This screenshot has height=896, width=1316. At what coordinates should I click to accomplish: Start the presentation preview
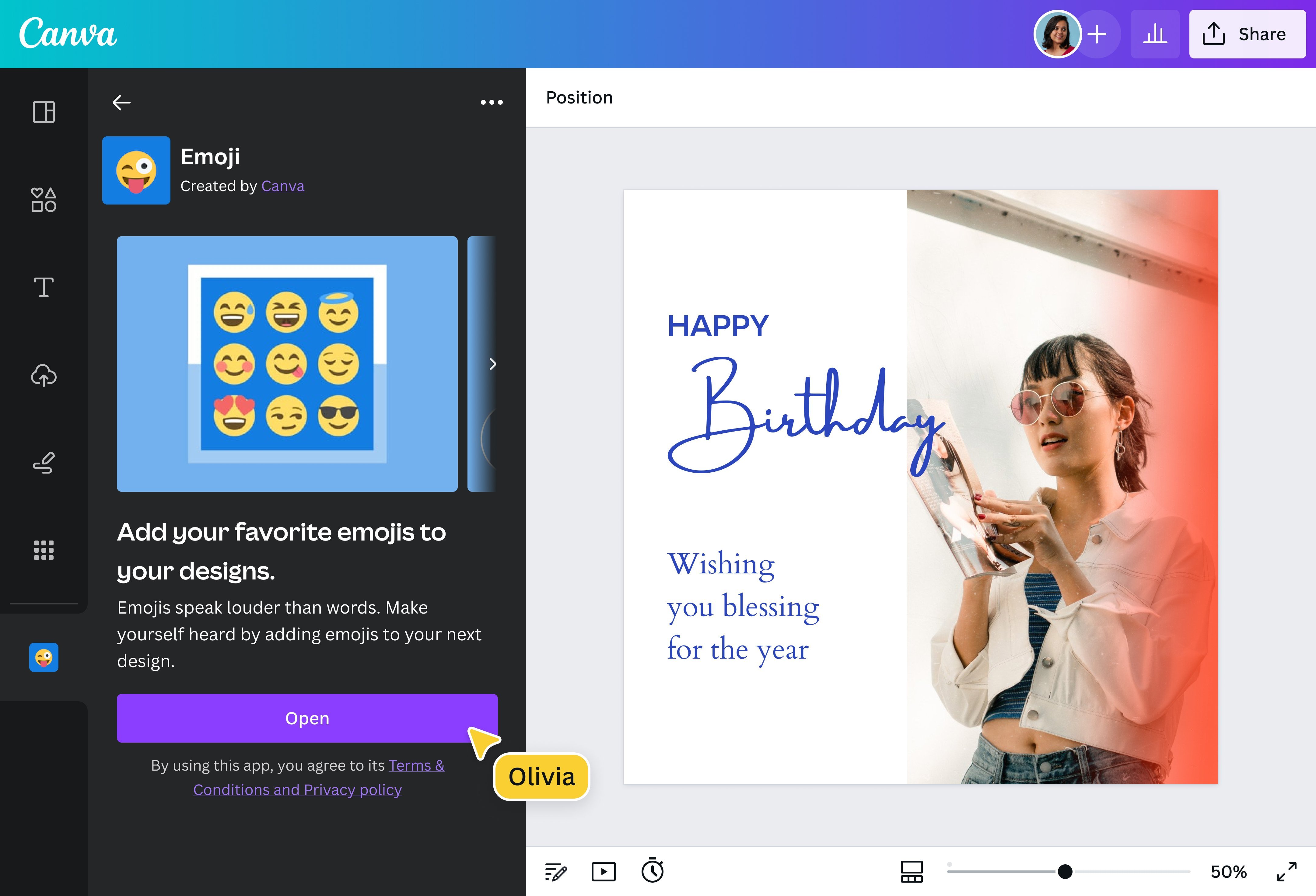(x=604, y=872)
